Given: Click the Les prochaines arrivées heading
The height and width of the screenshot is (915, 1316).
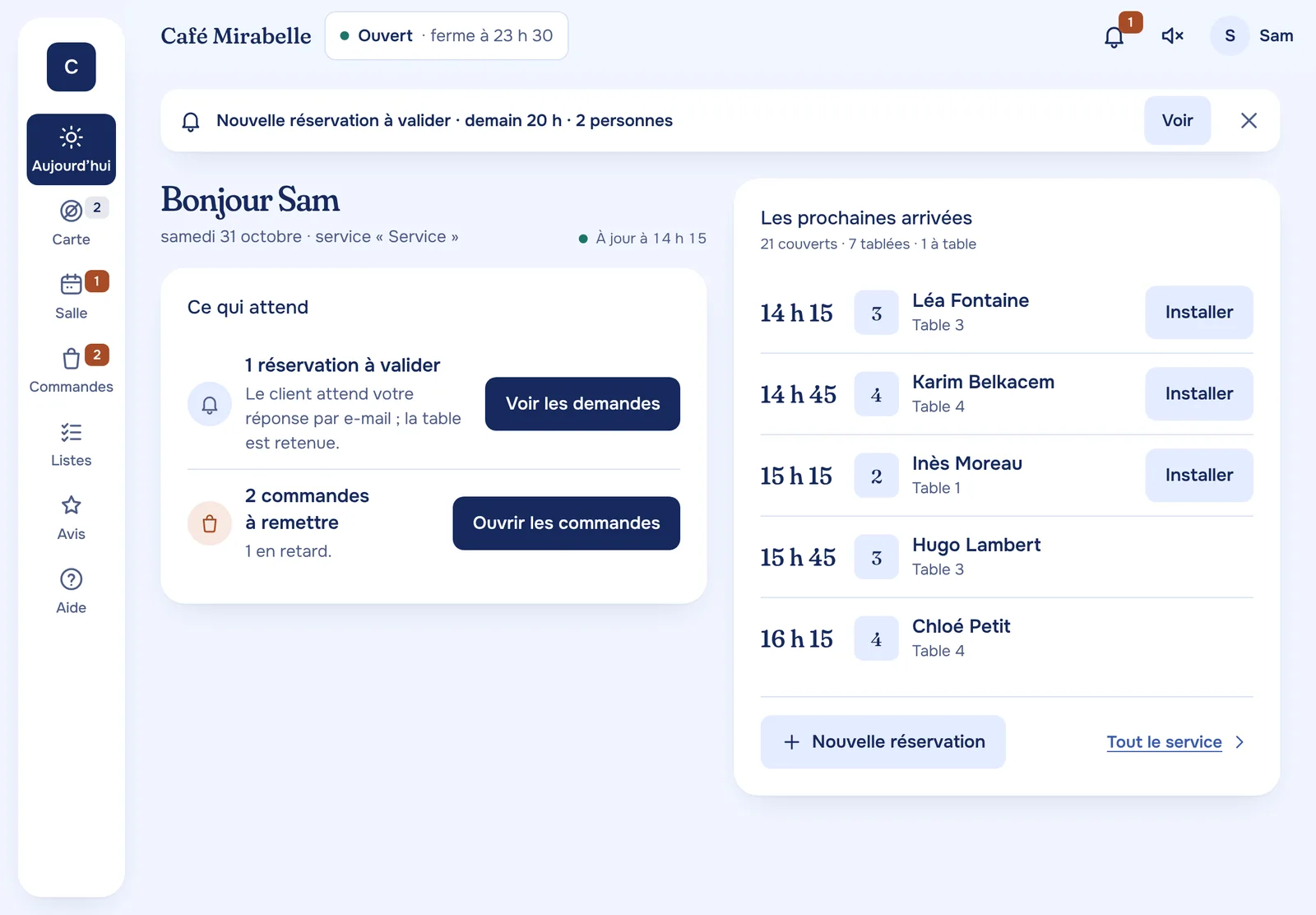Looking at the screenshot, I should (866, 218).
